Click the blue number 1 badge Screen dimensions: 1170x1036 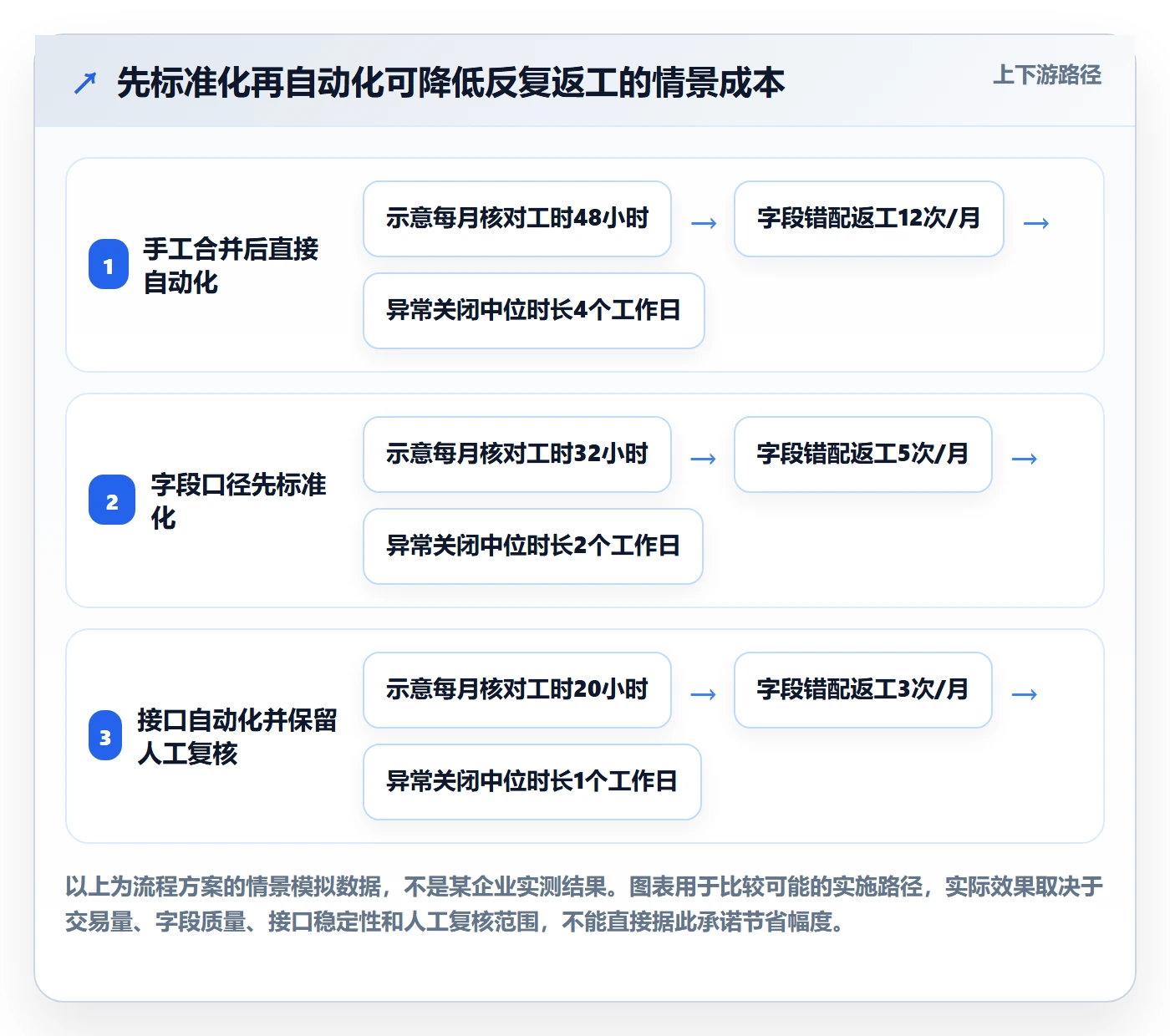(109, 265)
